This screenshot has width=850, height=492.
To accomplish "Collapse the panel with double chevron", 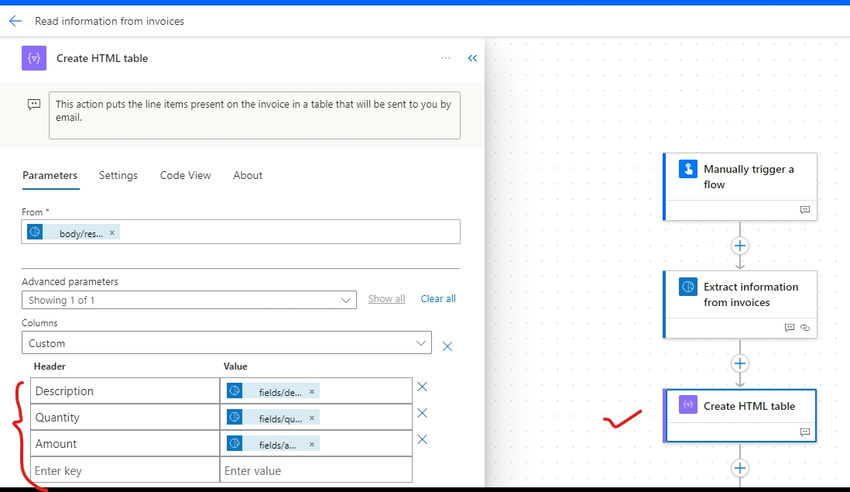I will coord(472,58).
